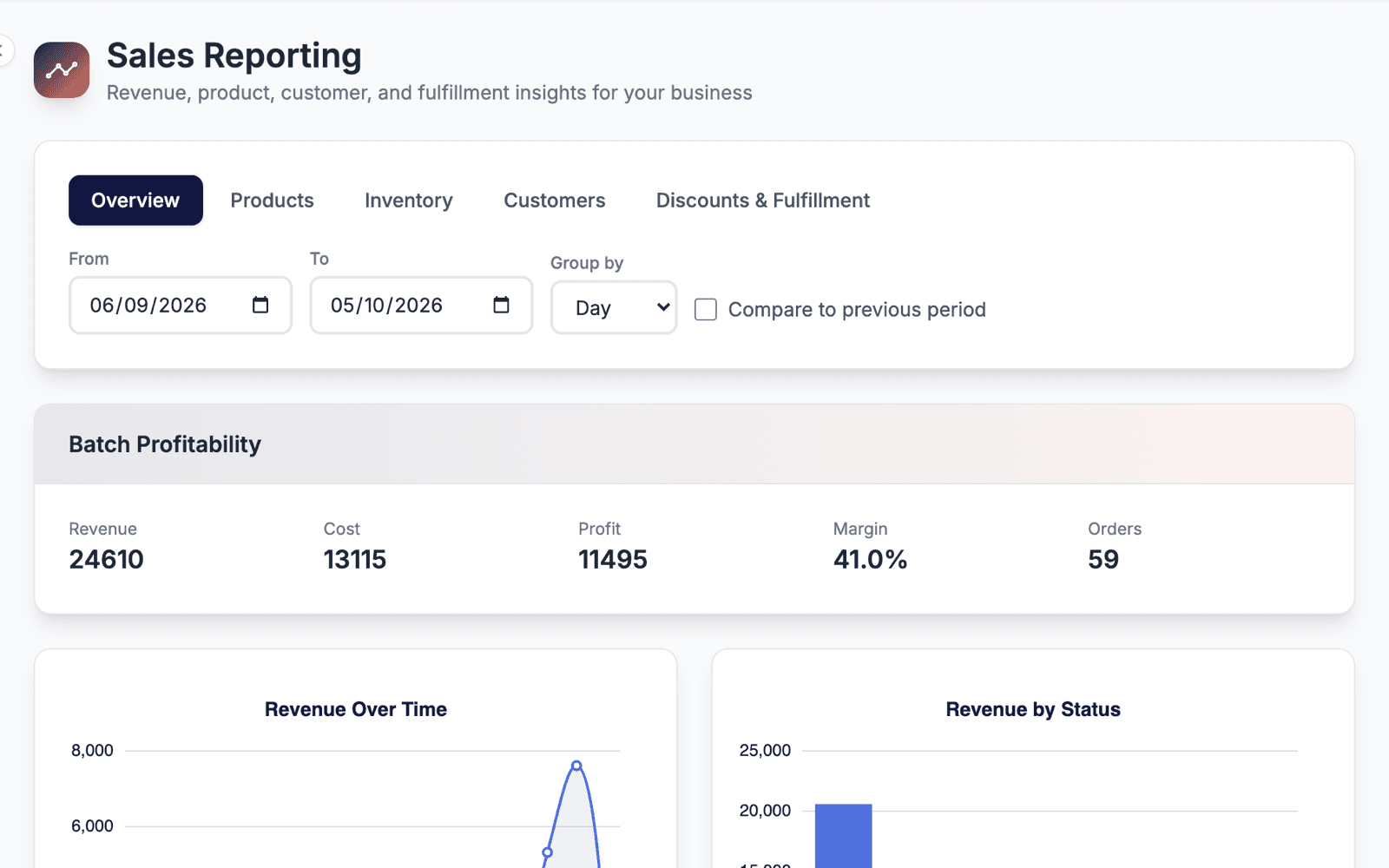This screenshot has width=1389, height=868.
Task: Switch to the Overview tab
Action: pyautogui.click(x=135, y=201)
